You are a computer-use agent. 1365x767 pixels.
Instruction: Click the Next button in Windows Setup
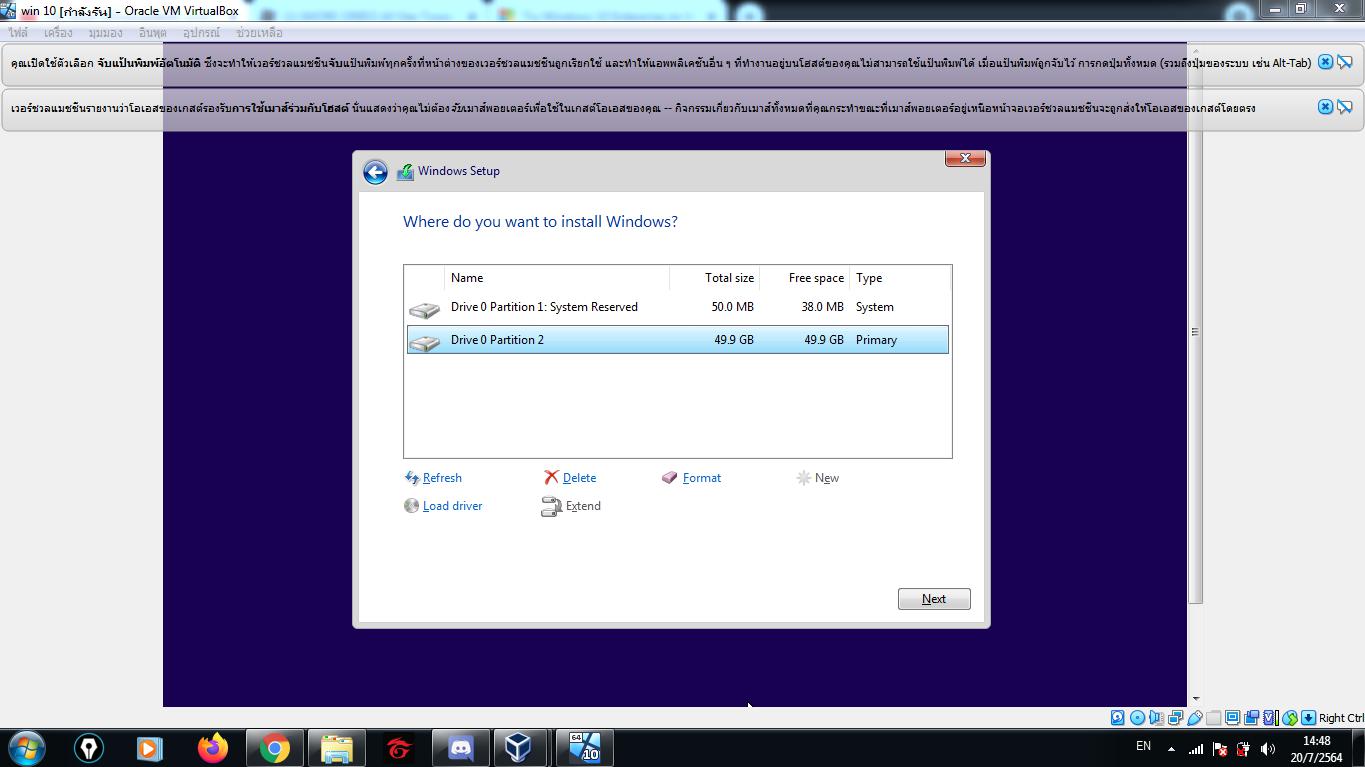tap(934, 599)
